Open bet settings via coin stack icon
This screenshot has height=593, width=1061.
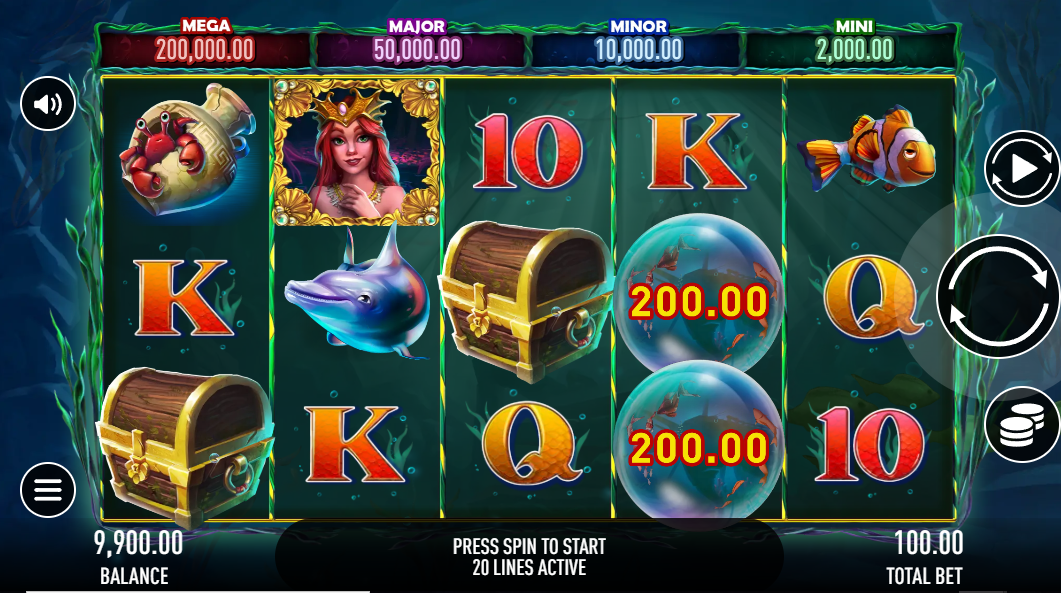click(x=1022, y=424)
